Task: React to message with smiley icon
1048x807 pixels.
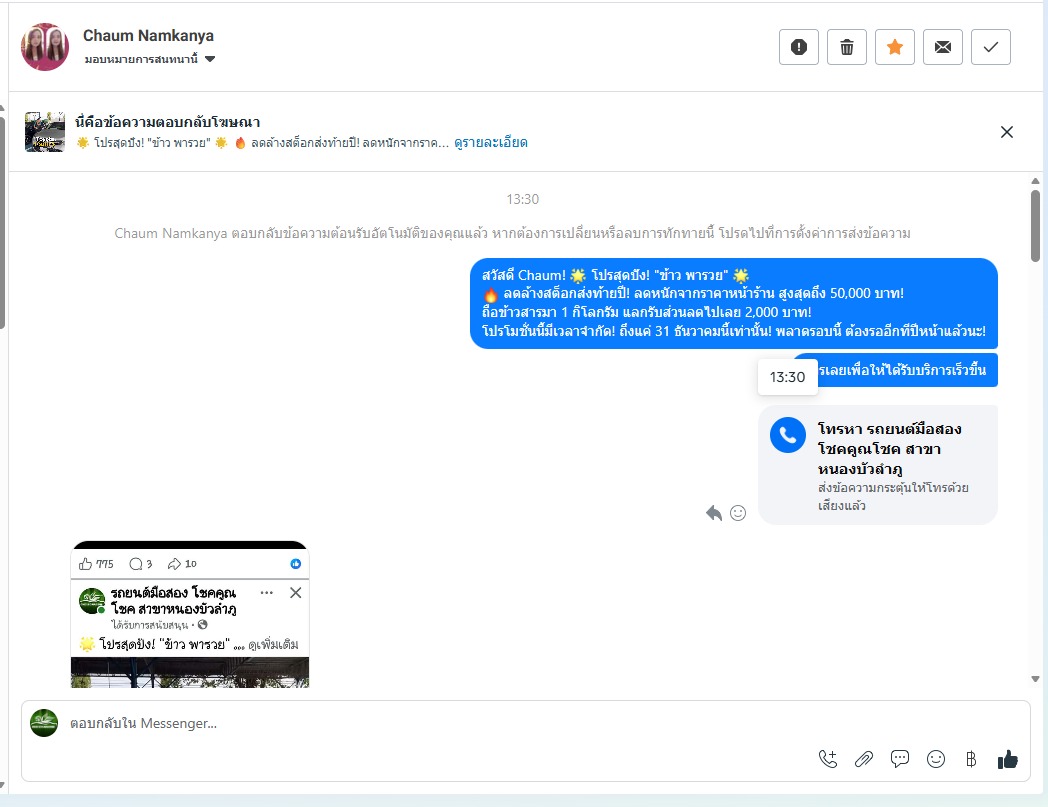Action: point(738,513)
